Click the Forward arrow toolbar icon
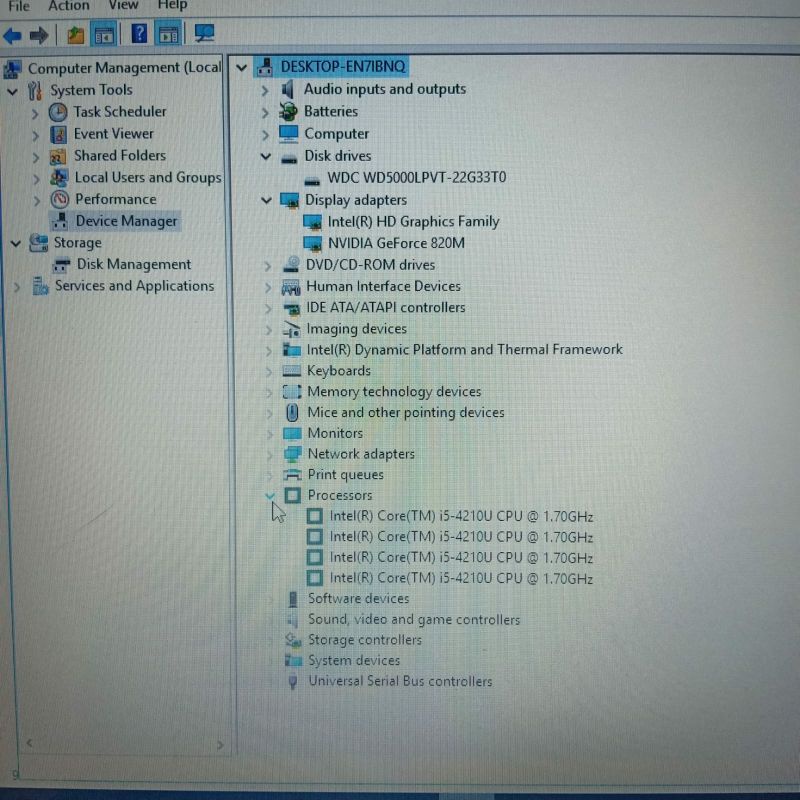Screen dimensions: 800x800 [x=40, y=36]
